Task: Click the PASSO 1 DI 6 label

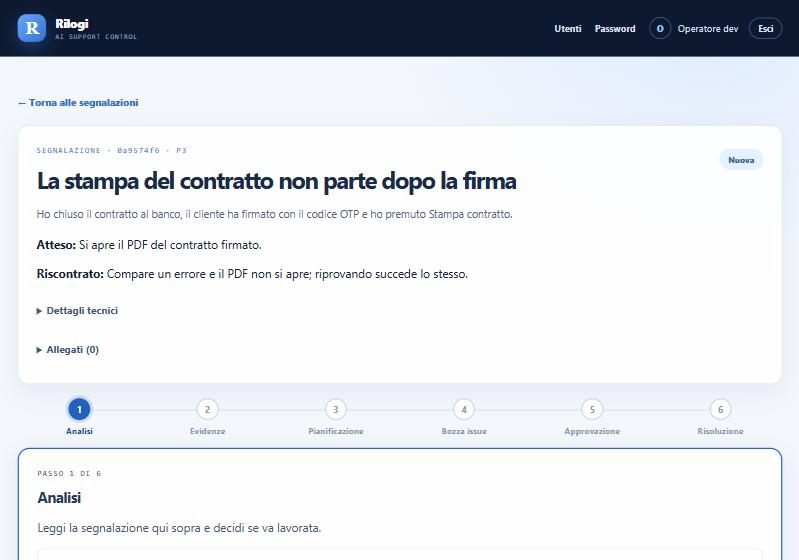Action: (69, 473)
